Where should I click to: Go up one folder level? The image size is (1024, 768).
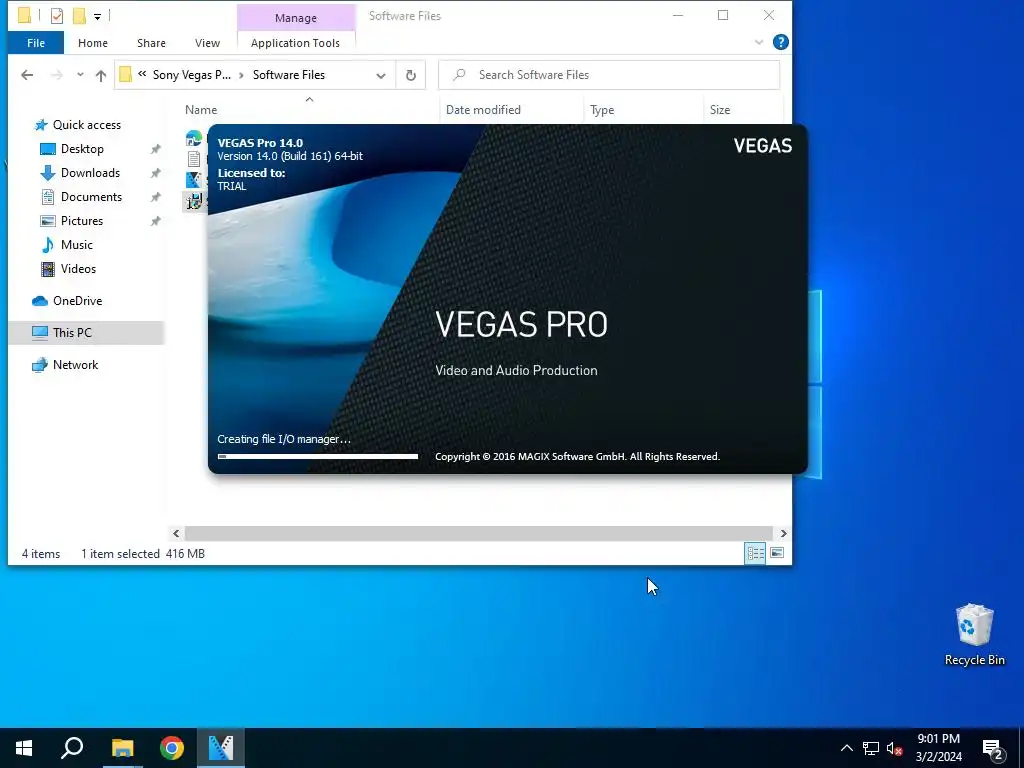tap(101, 75)
